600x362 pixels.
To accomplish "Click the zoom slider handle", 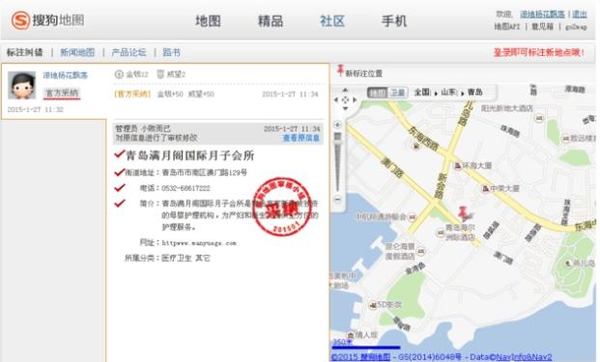I will pyautogui.click(x=338, y=136).
